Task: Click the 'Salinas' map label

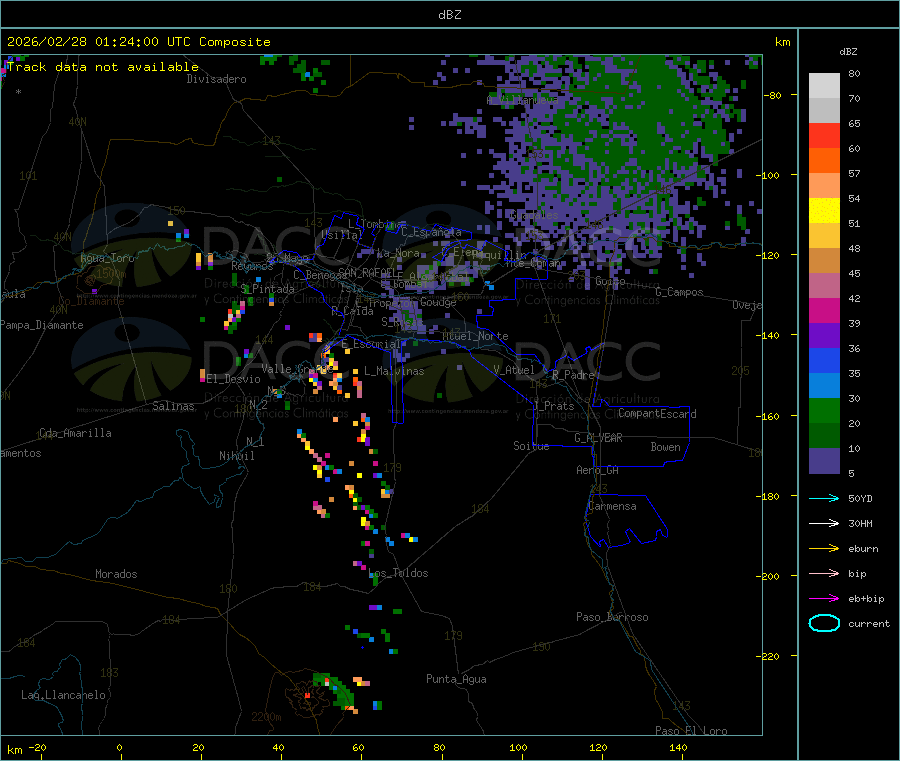Action: [x=173, y=406]
